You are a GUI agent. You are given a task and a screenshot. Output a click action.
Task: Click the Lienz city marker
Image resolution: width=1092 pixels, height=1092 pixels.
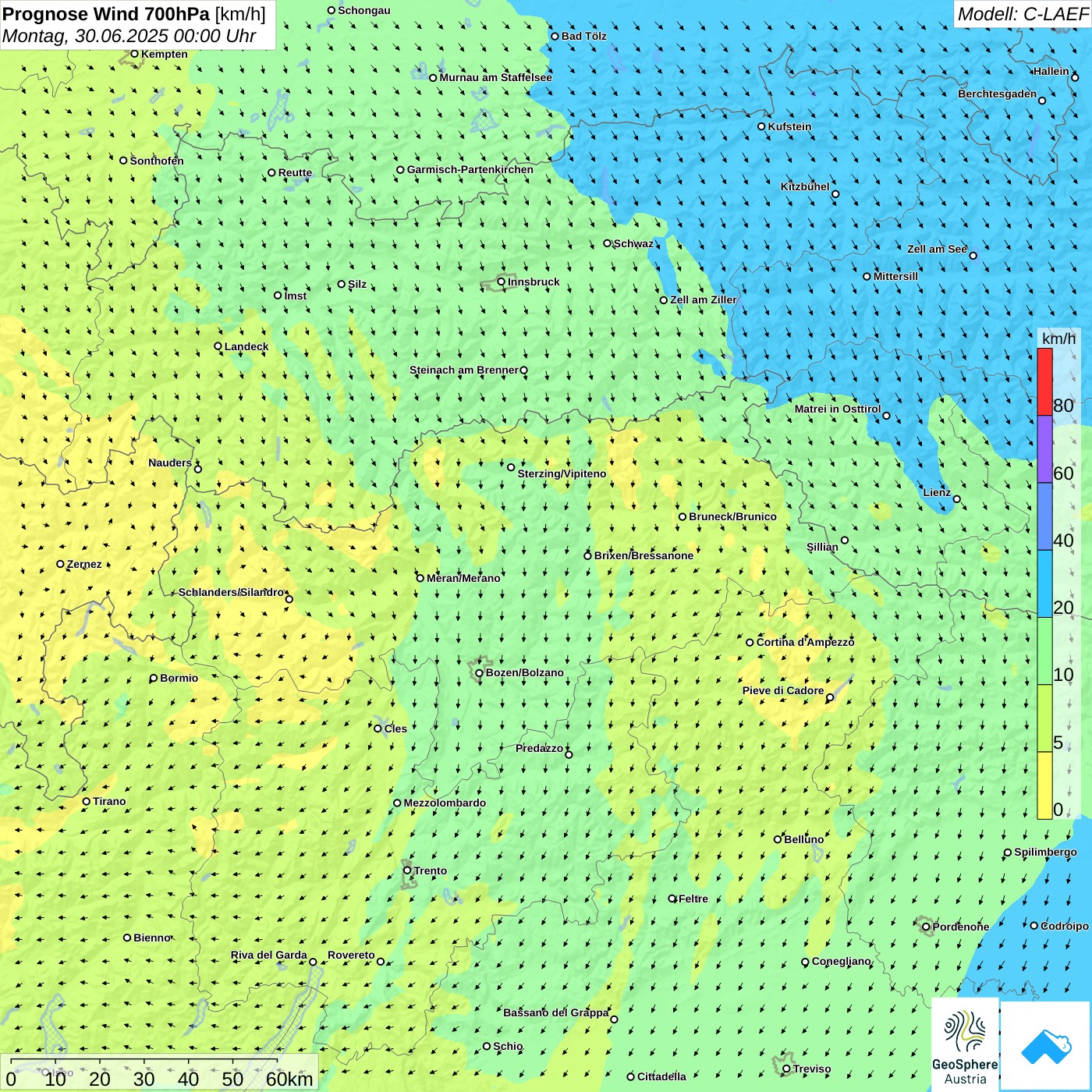point(957,499)
